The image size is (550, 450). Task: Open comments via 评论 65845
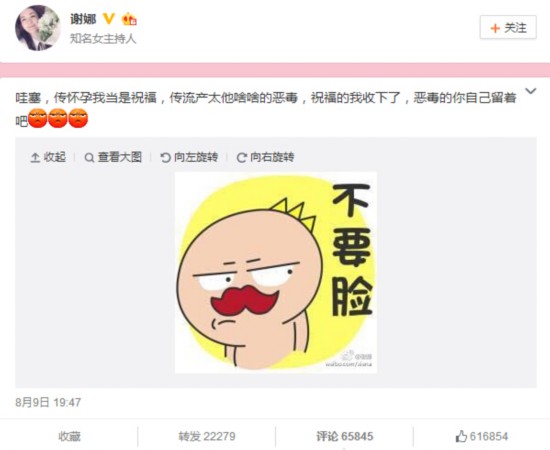[345, 436]
